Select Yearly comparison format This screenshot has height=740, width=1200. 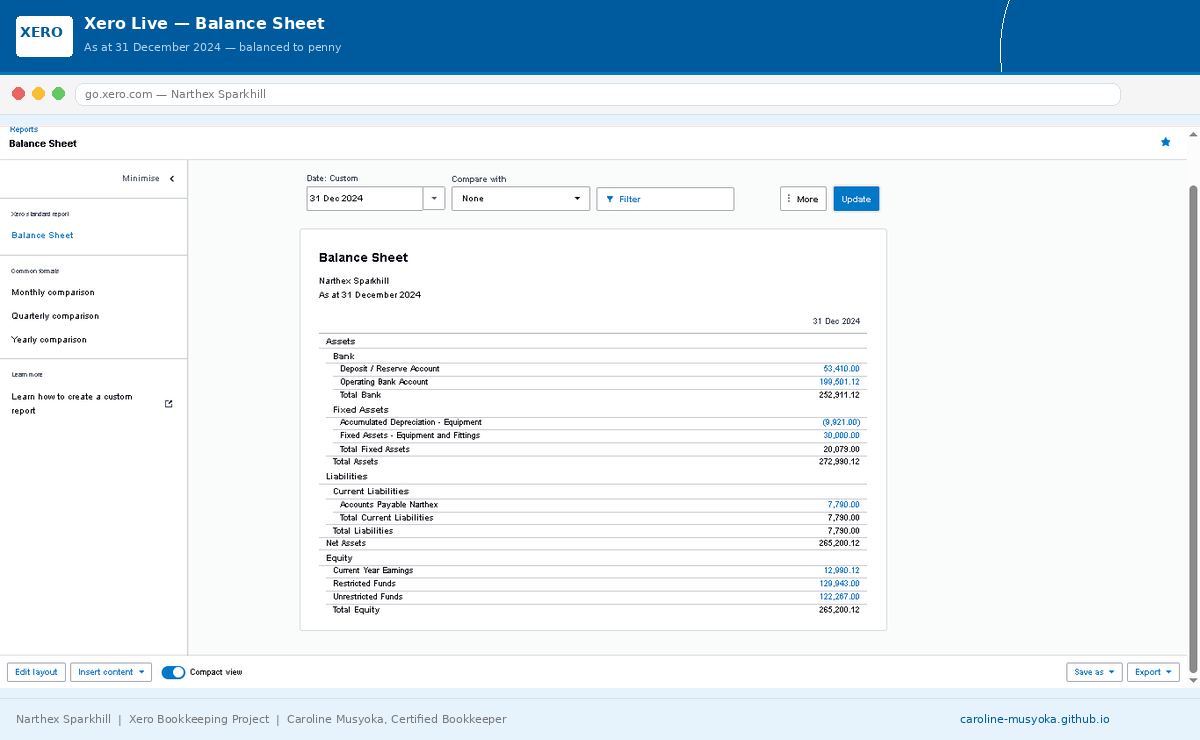49,340
